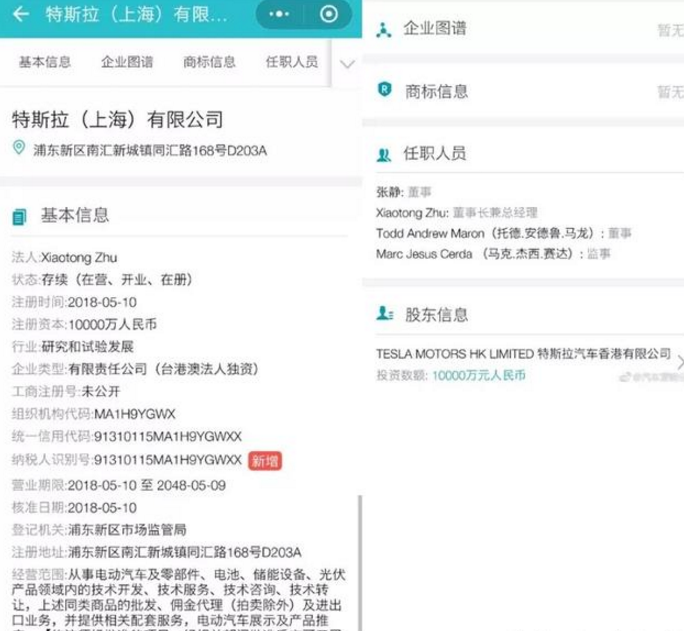Image resolution: width=684 pixels, height=631 pixels.
Task: Click the 股东信息 section heading
Action: [436, 315]
